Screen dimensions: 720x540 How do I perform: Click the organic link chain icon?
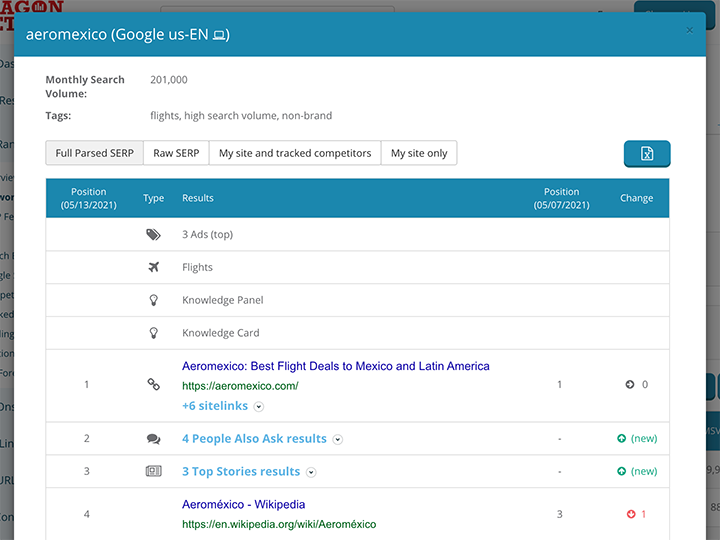[x=153, y=384]
